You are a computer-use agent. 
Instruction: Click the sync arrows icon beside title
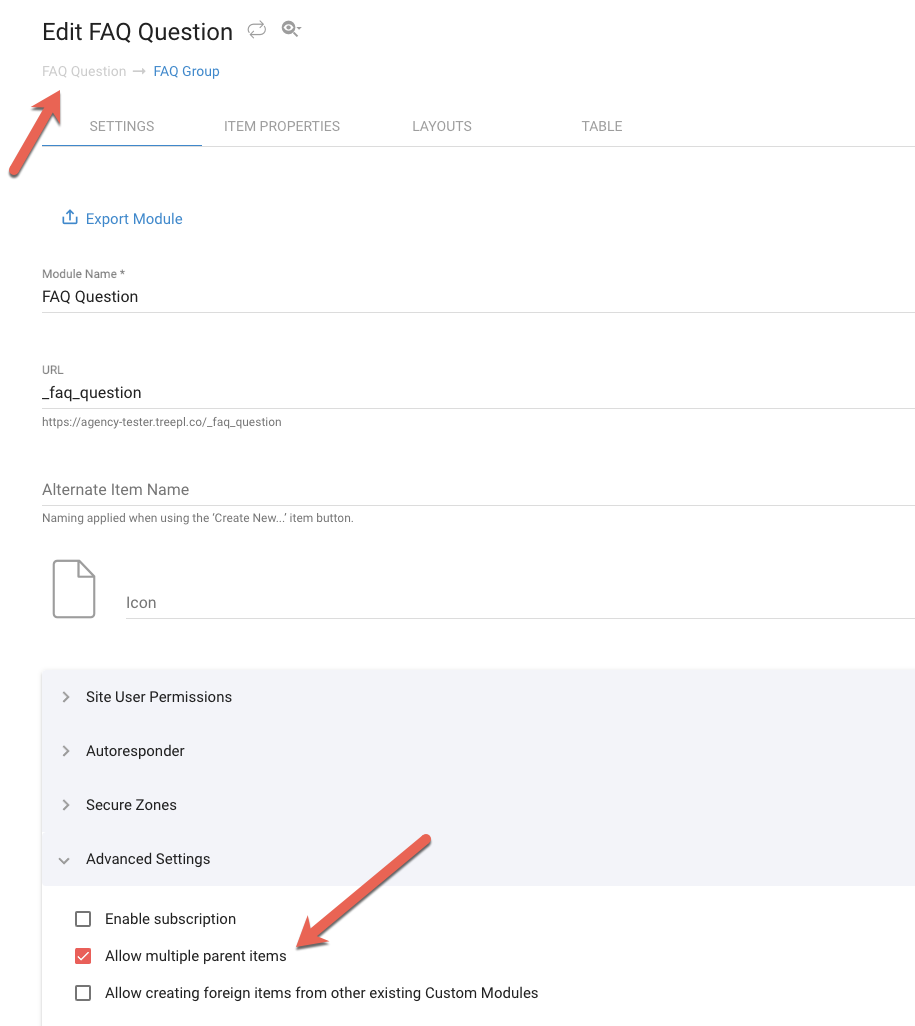[257, 29]
